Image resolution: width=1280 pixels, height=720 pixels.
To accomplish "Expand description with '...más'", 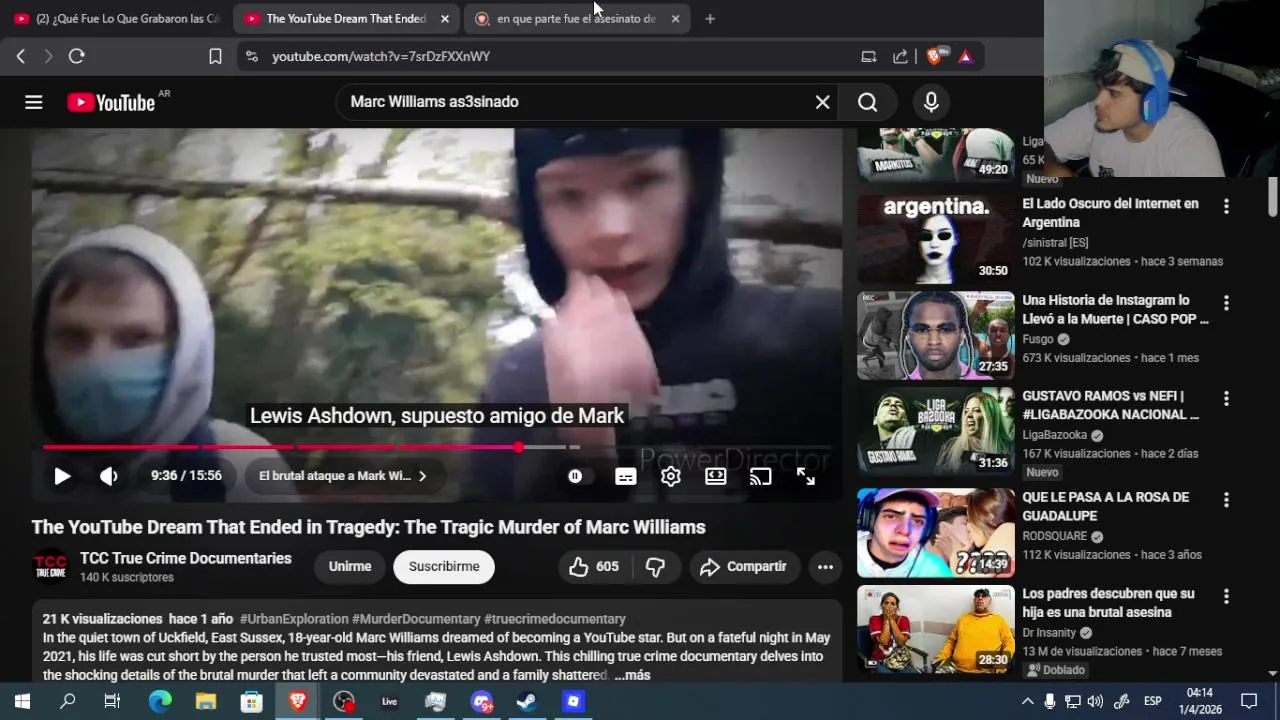I will [632, 676].
